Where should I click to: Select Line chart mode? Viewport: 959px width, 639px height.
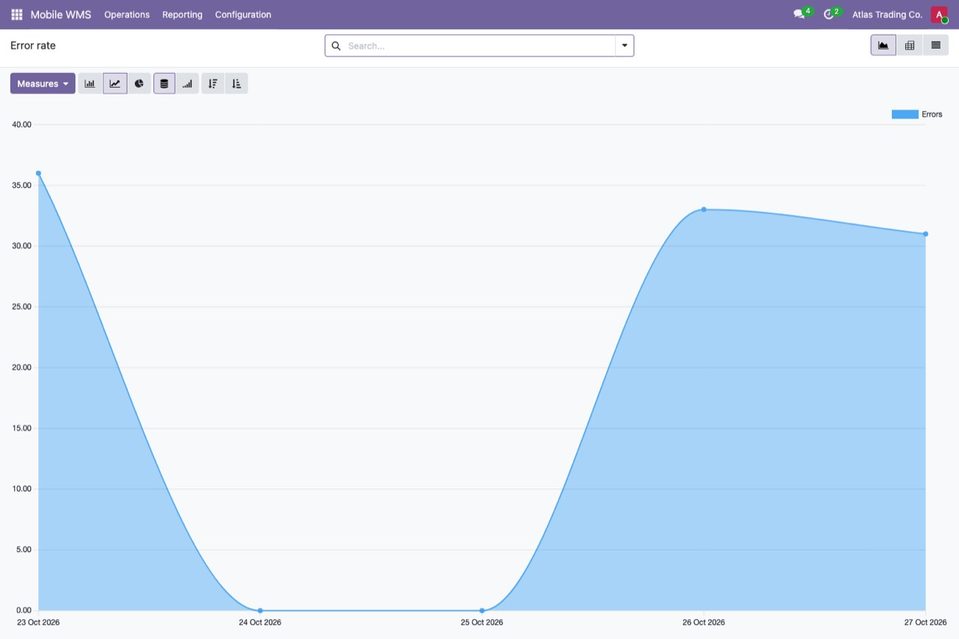tap(115, 84)
